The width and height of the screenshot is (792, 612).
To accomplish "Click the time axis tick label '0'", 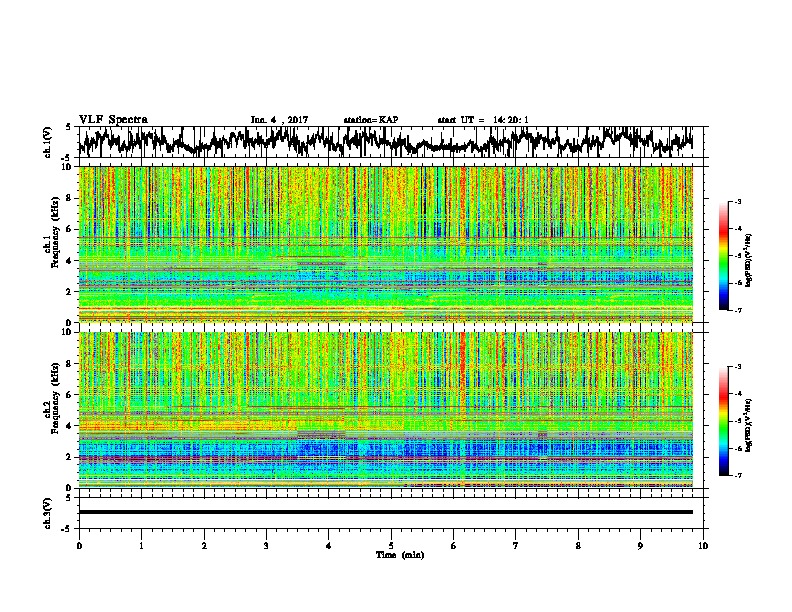I will (79, 546).
